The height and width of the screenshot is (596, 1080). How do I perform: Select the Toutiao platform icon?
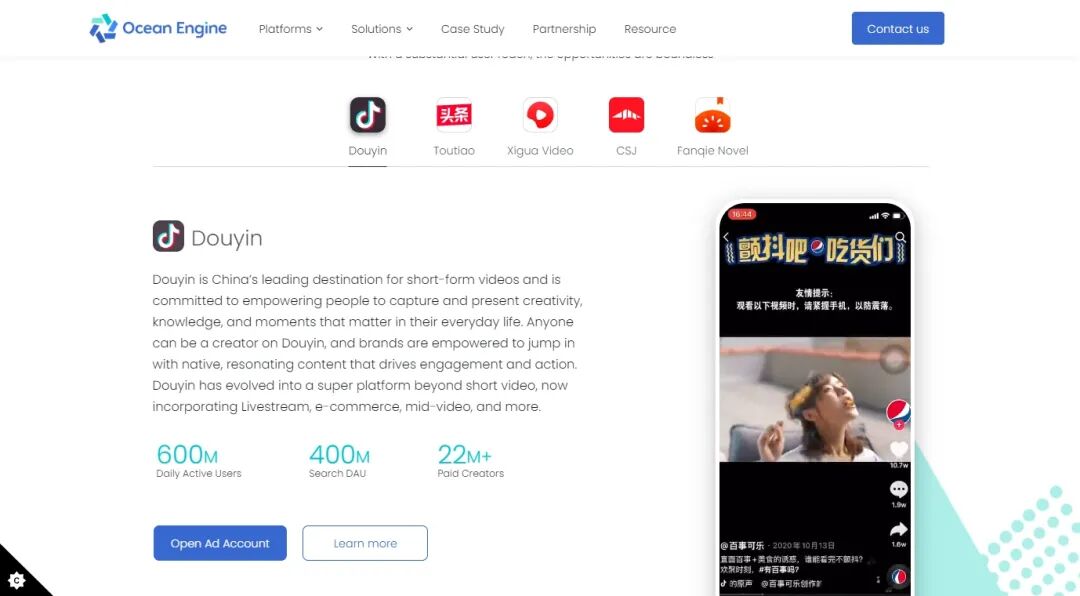[x=454, y=115]
